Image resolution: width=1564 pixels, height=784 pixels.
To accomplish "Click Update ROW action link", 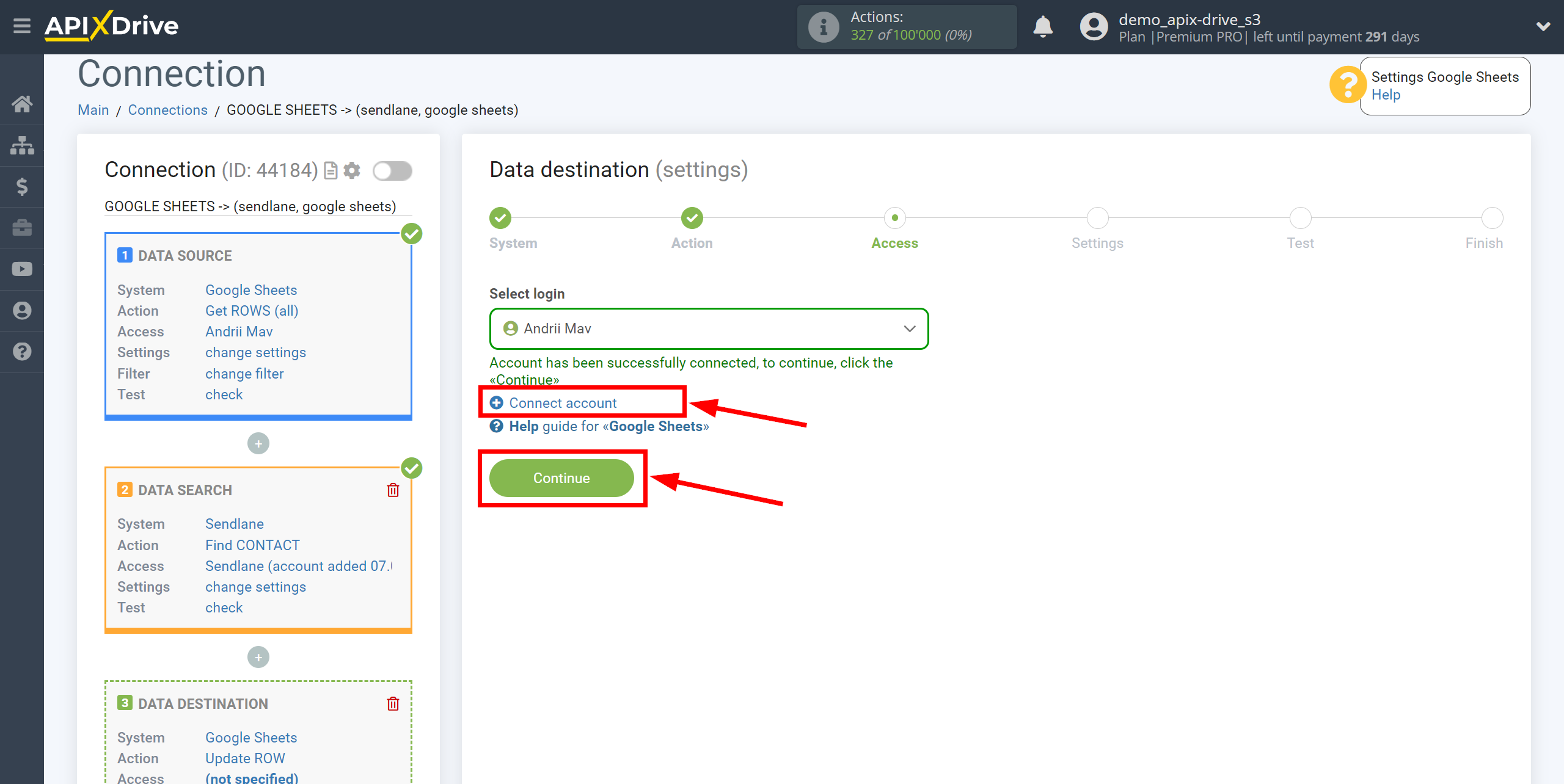I will pyautogui.click(x=245, y=758).
